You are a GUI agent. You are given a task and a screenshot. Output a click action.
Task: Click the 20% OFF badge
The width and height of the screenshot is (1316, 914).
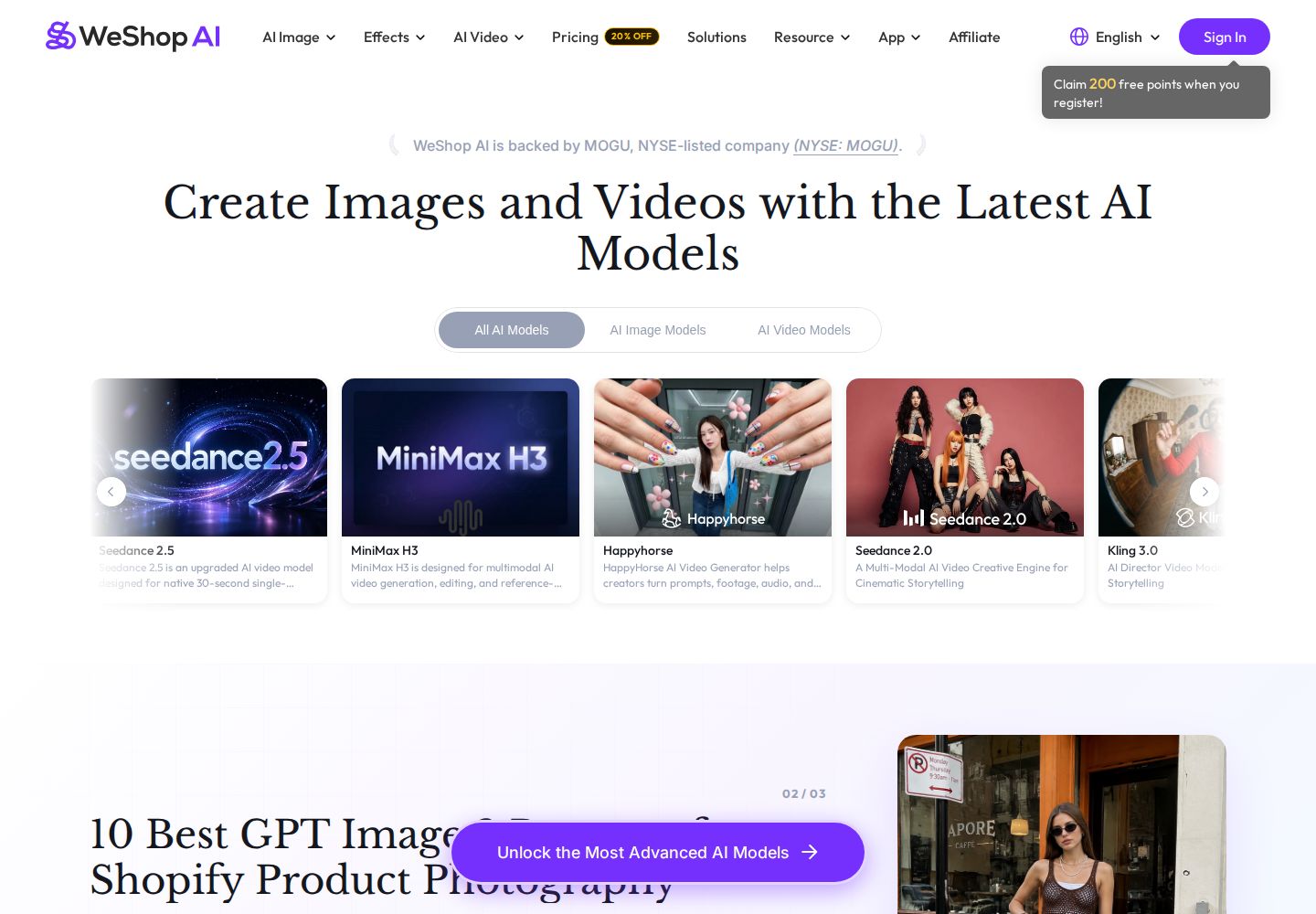point(631,37)
